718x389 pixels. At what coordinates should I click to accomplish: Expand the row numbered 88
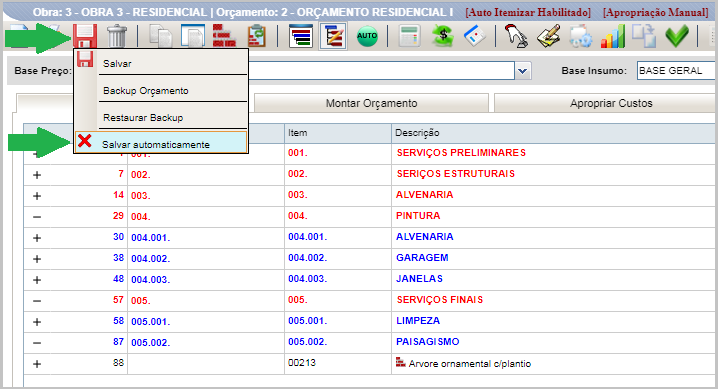37,364
